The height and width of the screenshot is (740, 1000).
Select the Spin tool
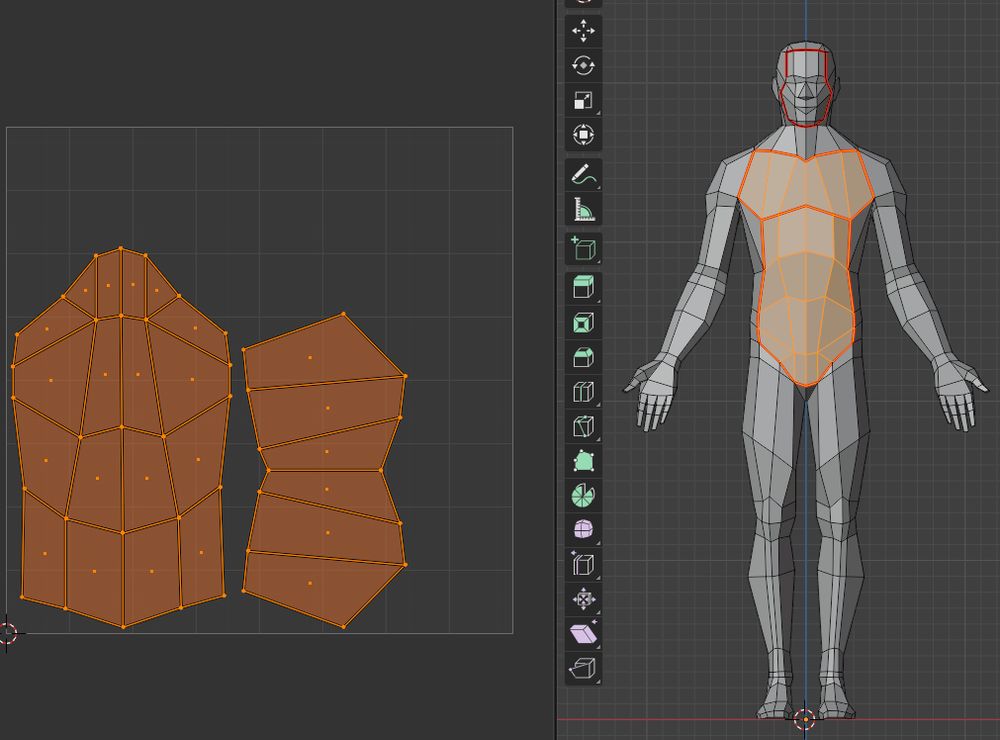[583, 495]
